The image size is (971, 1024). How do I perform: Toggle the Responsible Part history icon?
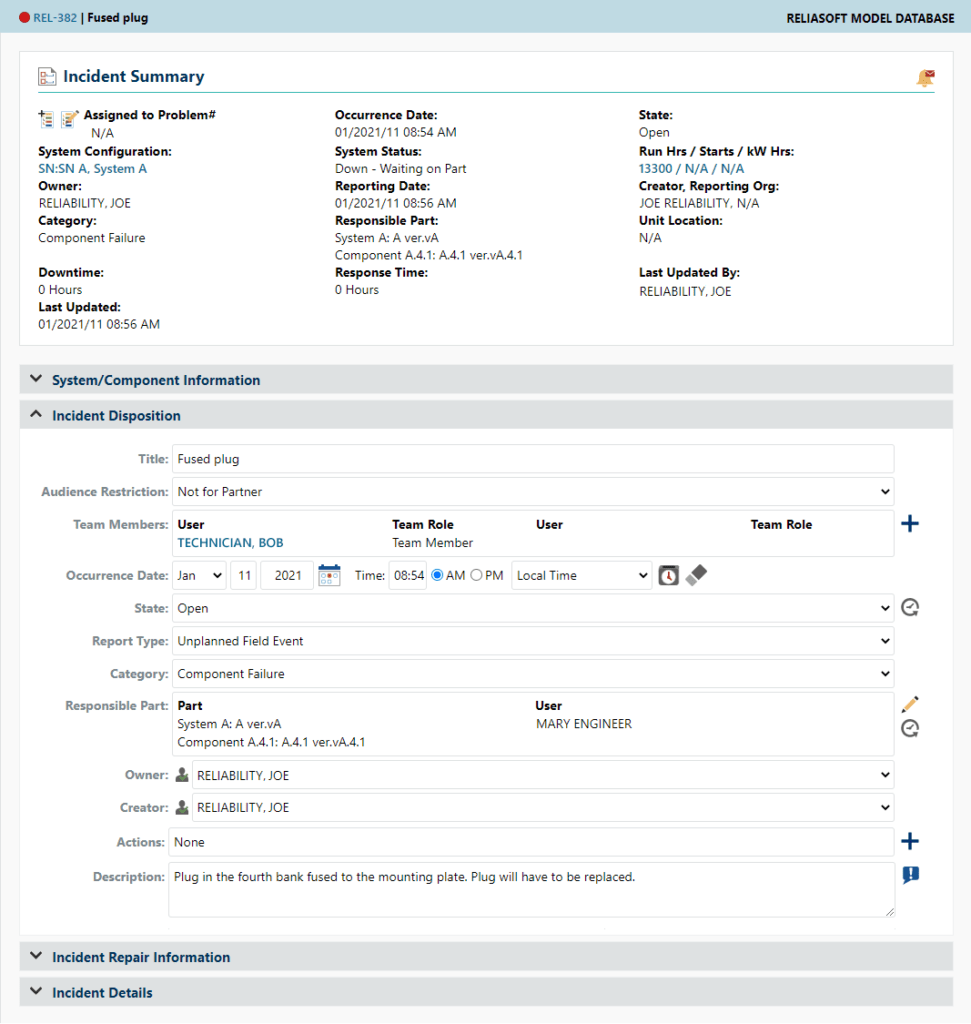pyautogui.click(x=910, y=728)
